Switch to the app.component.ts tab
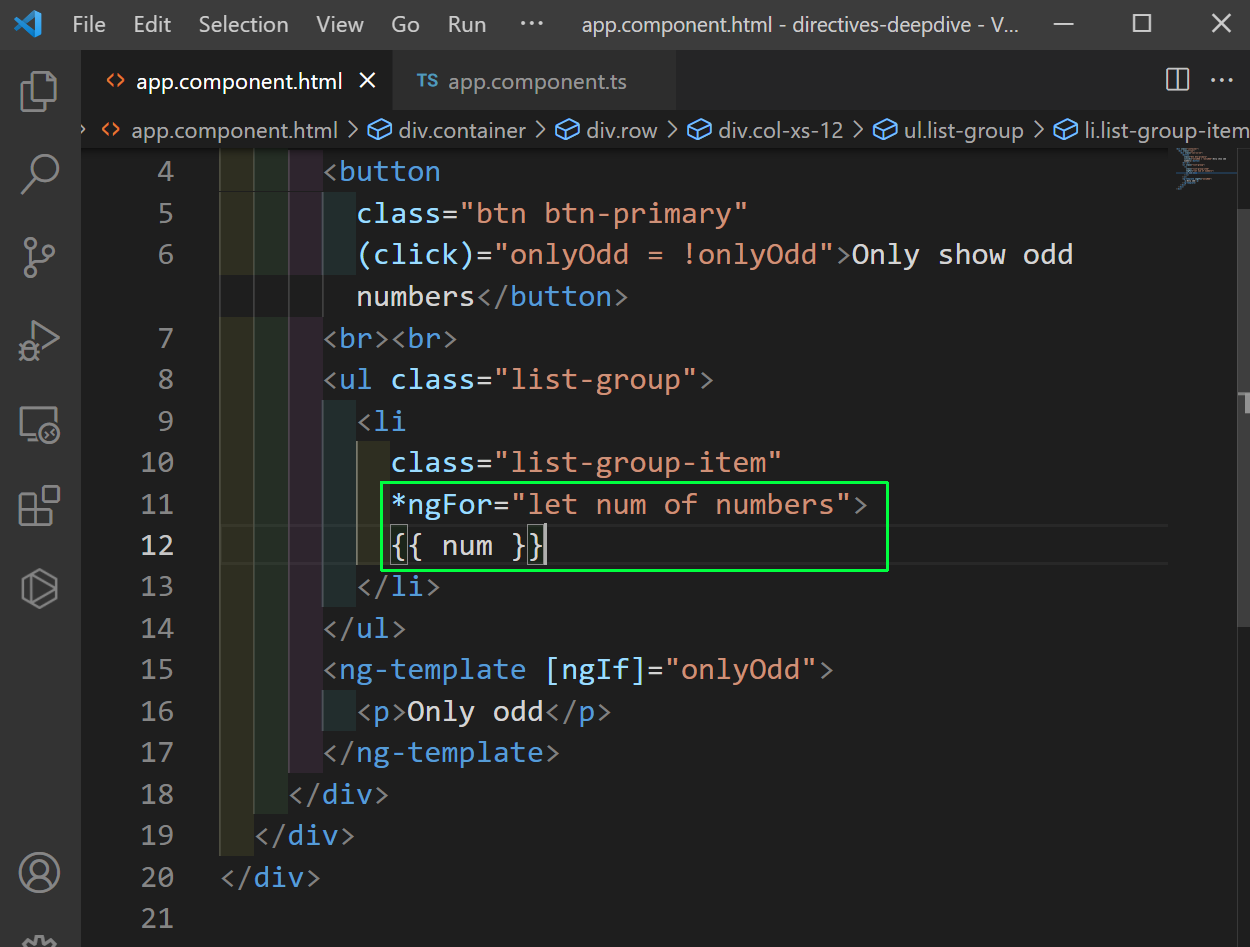Image resolution: width=1250 pixels, height=947 pixels. point(534,81)
